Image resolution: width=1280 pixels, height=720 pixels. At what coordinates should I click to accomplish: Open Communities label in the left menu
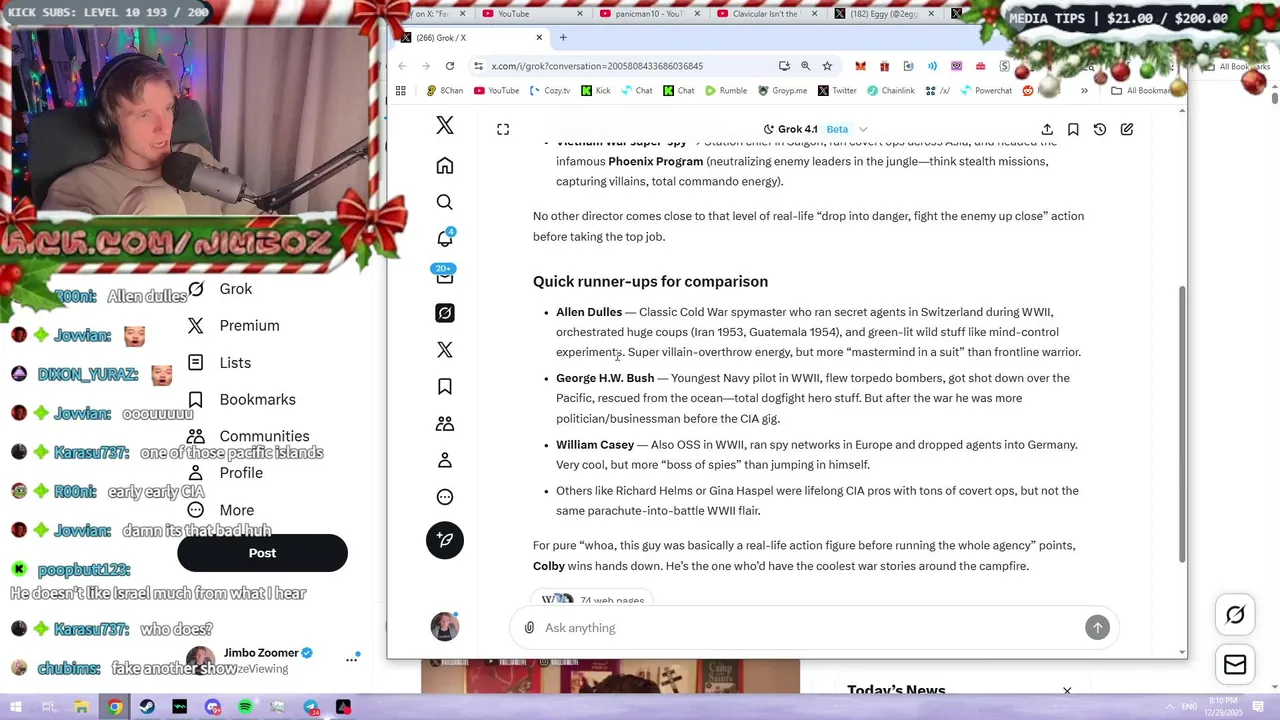click(264, 436)
